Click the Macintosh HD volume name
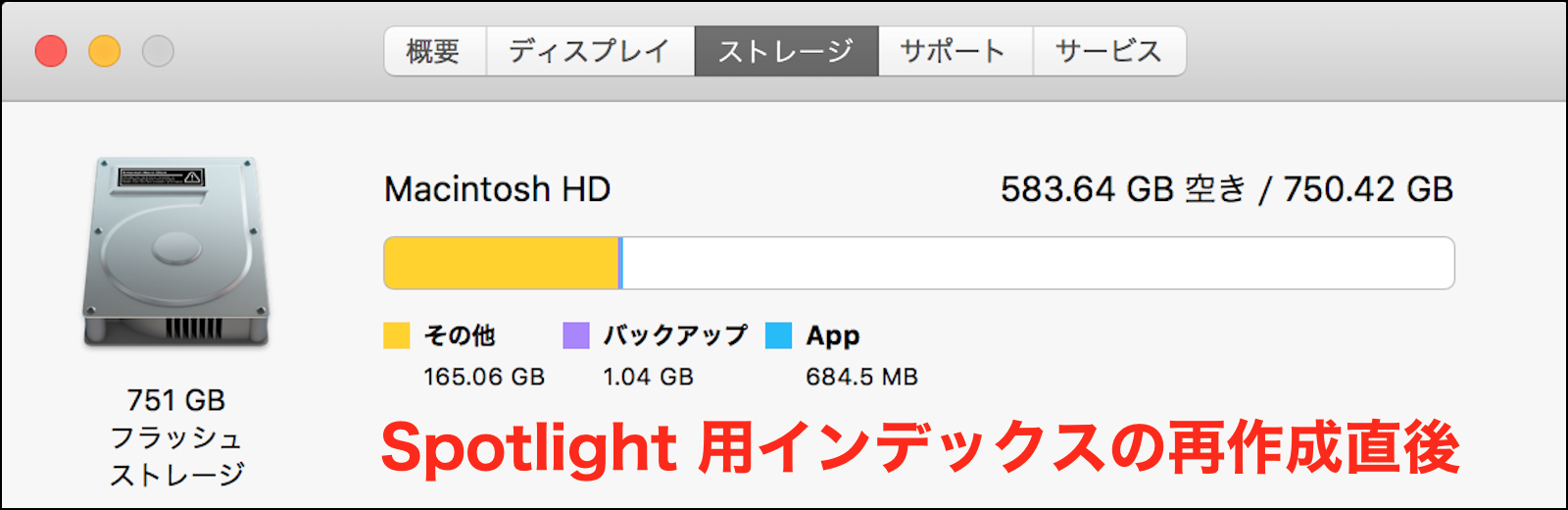 497,189
